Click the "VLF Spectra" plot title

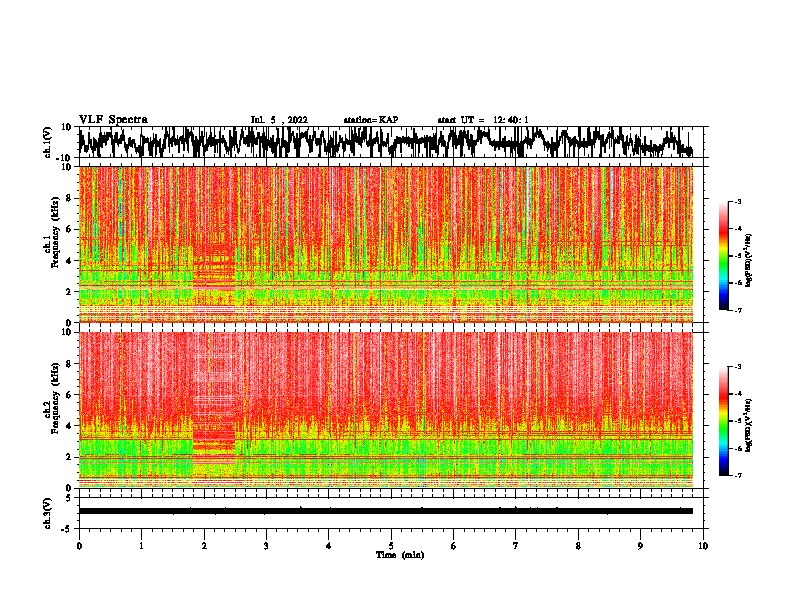pyautogui.click(x=113, y=120)
